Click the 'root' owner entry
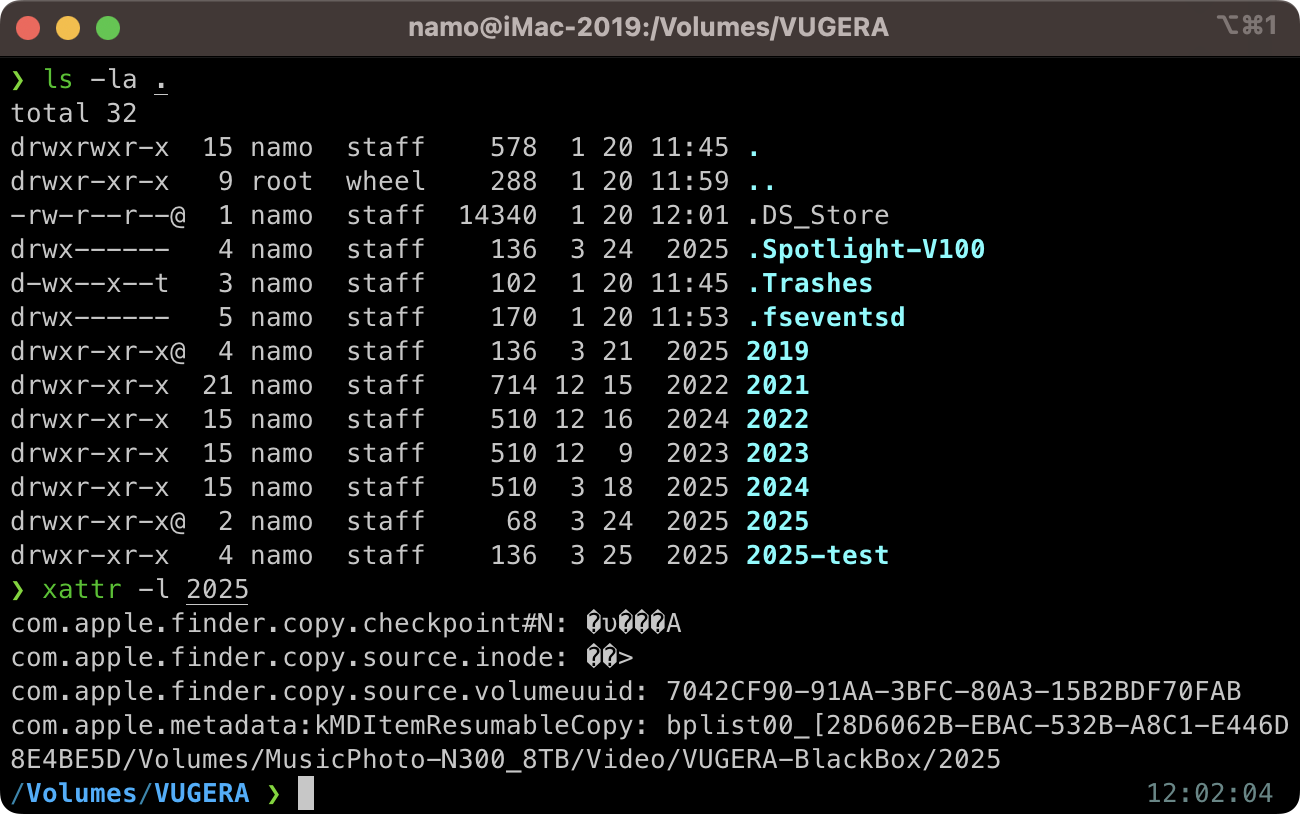Image resolution: width=1300 pixels, height=814 pixels. (x=281, y=182)
